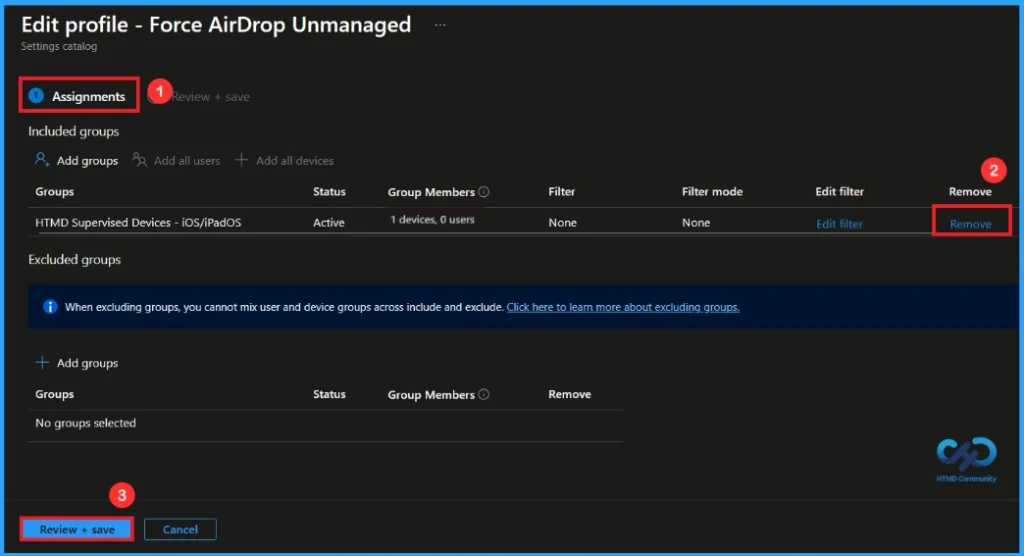Select the Assignments step tab
Image resolution: width=1024 pixels, height=556 pixels.
click(79, 96)
